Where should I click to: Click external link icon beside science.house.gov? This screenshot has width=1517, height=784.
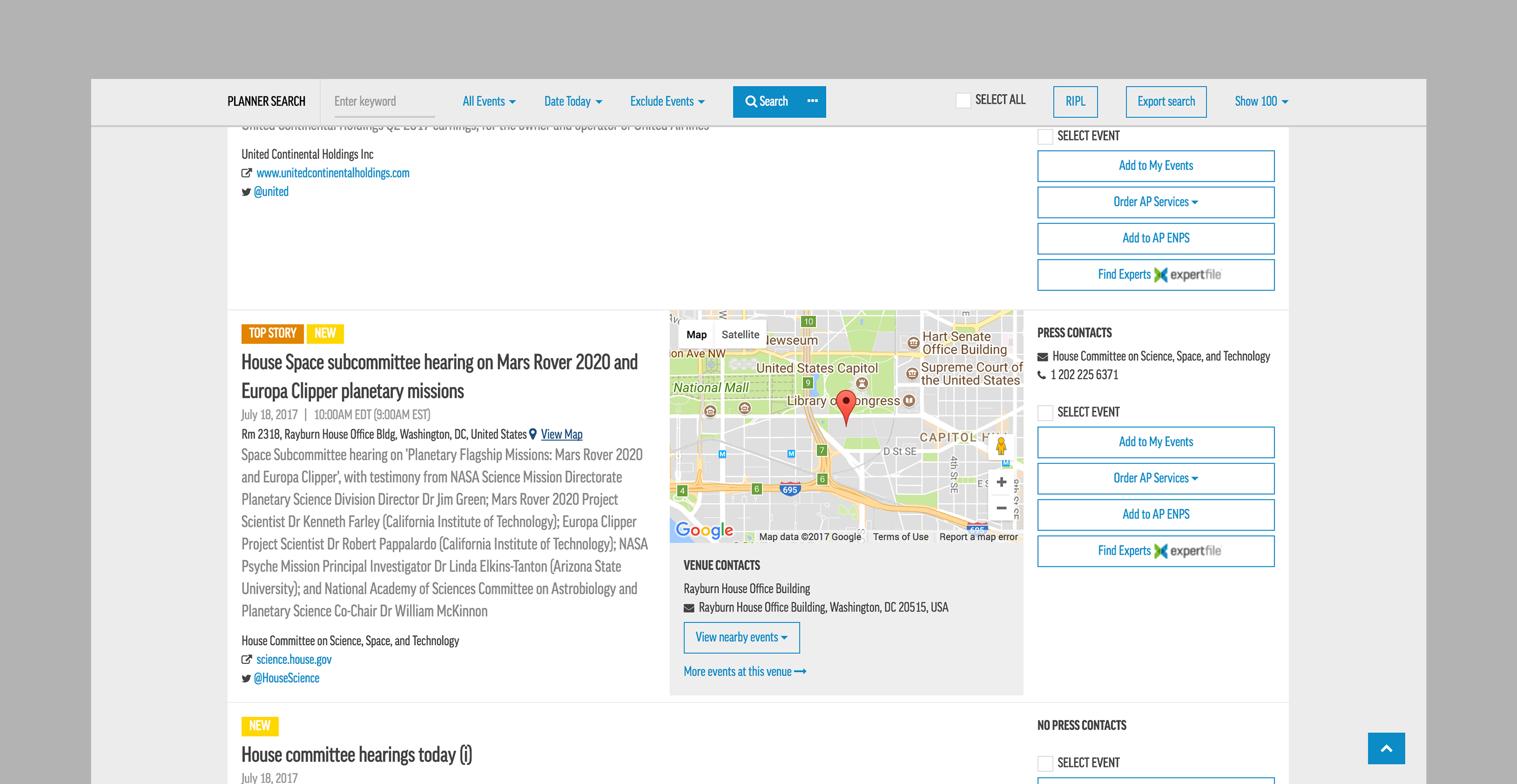247,659
